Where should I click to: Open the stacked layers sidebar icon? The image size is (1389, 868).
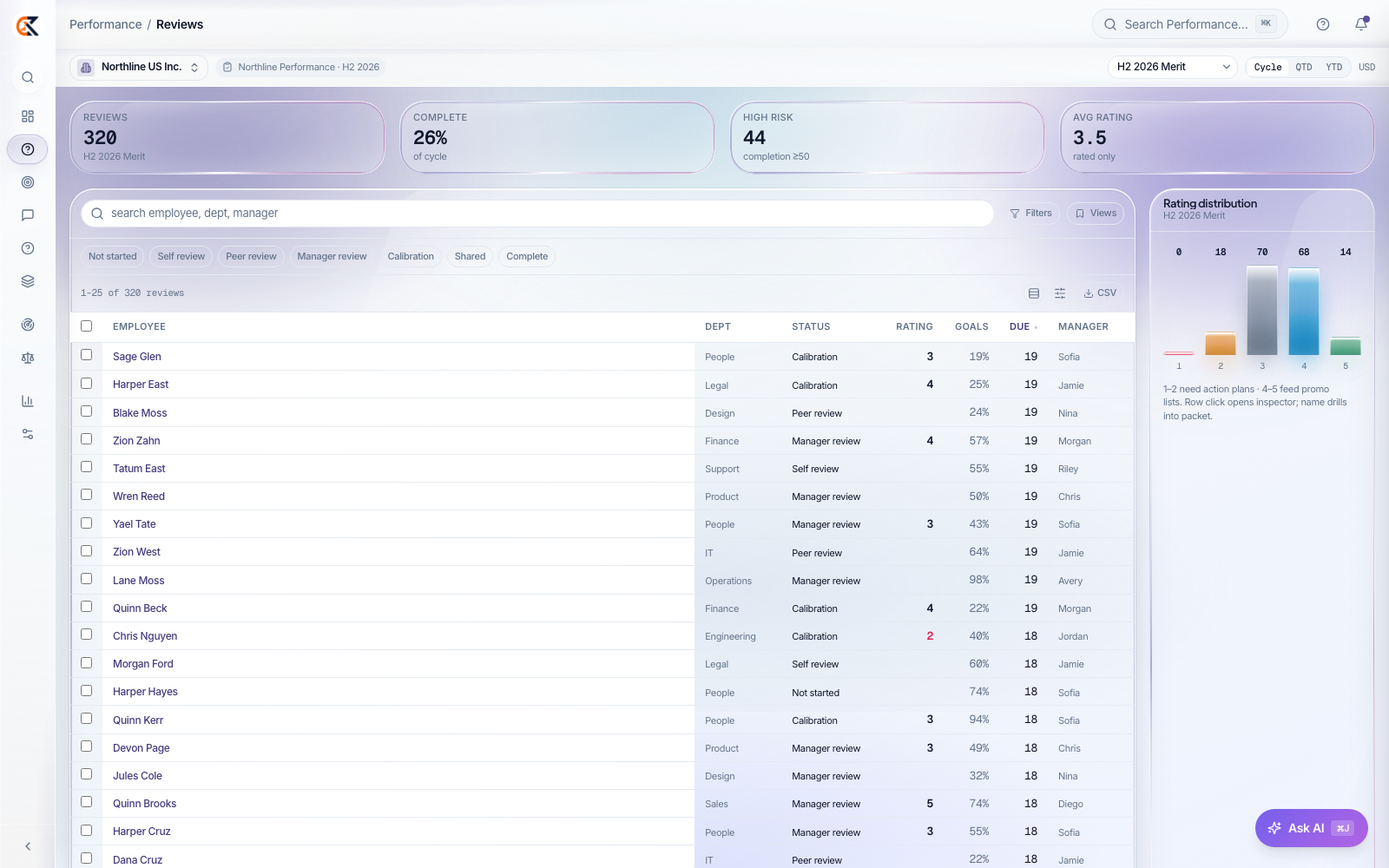28,281
